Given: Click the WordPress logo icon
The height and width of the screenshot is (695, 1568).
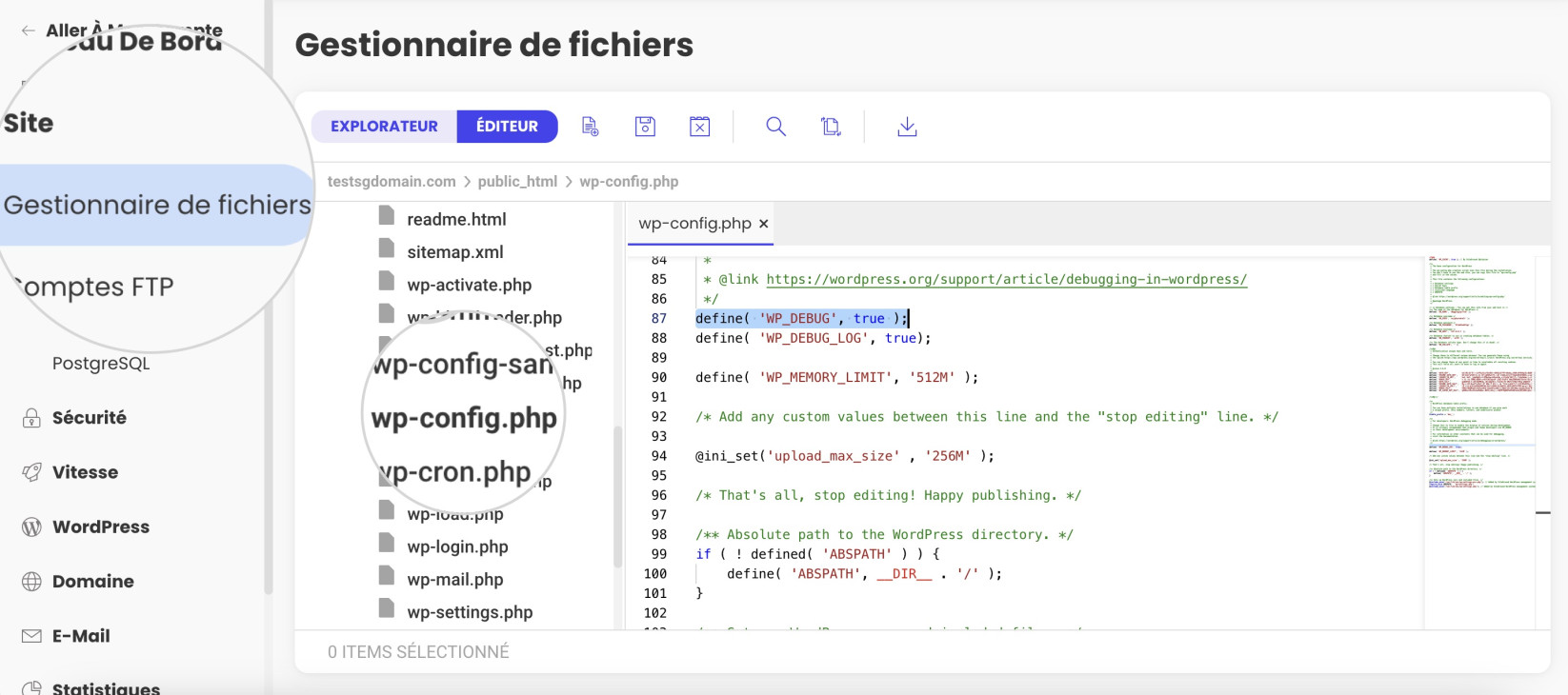Looking at the screenshot, I should pyautogui.click(x=31, y=526).
